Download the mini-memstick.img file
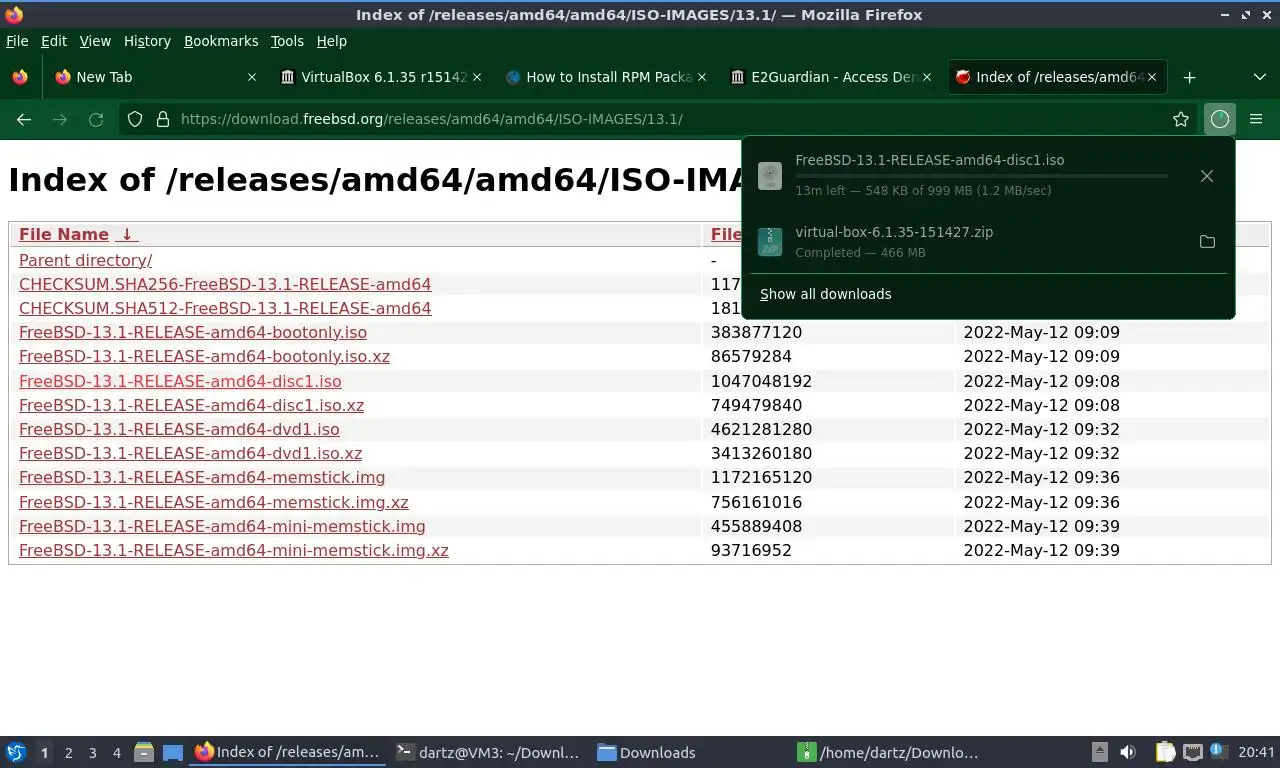The height and width of the screenshot is (768, 1280). click(x=222, y=526)
